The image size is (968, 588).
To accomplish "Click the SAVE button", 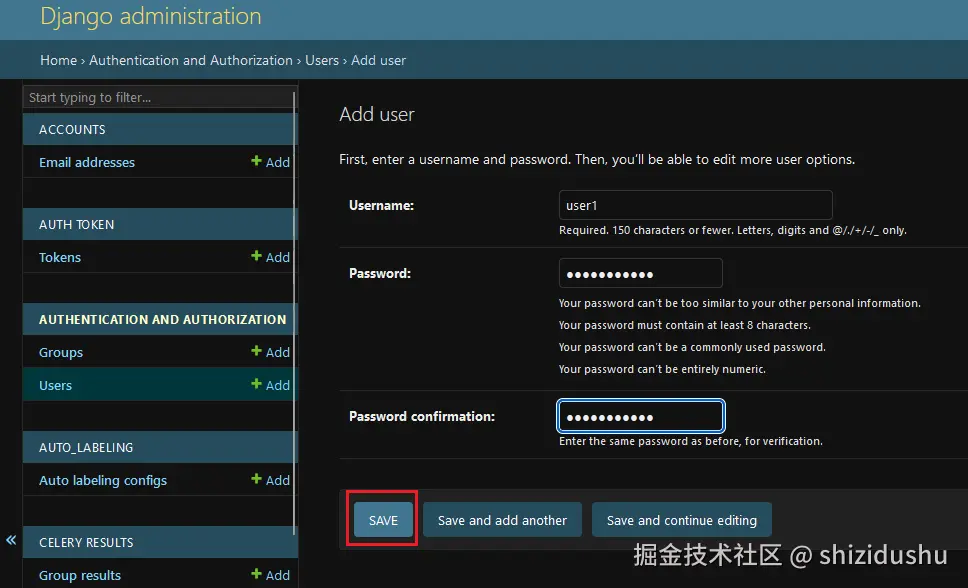I will tap(383, 520).
